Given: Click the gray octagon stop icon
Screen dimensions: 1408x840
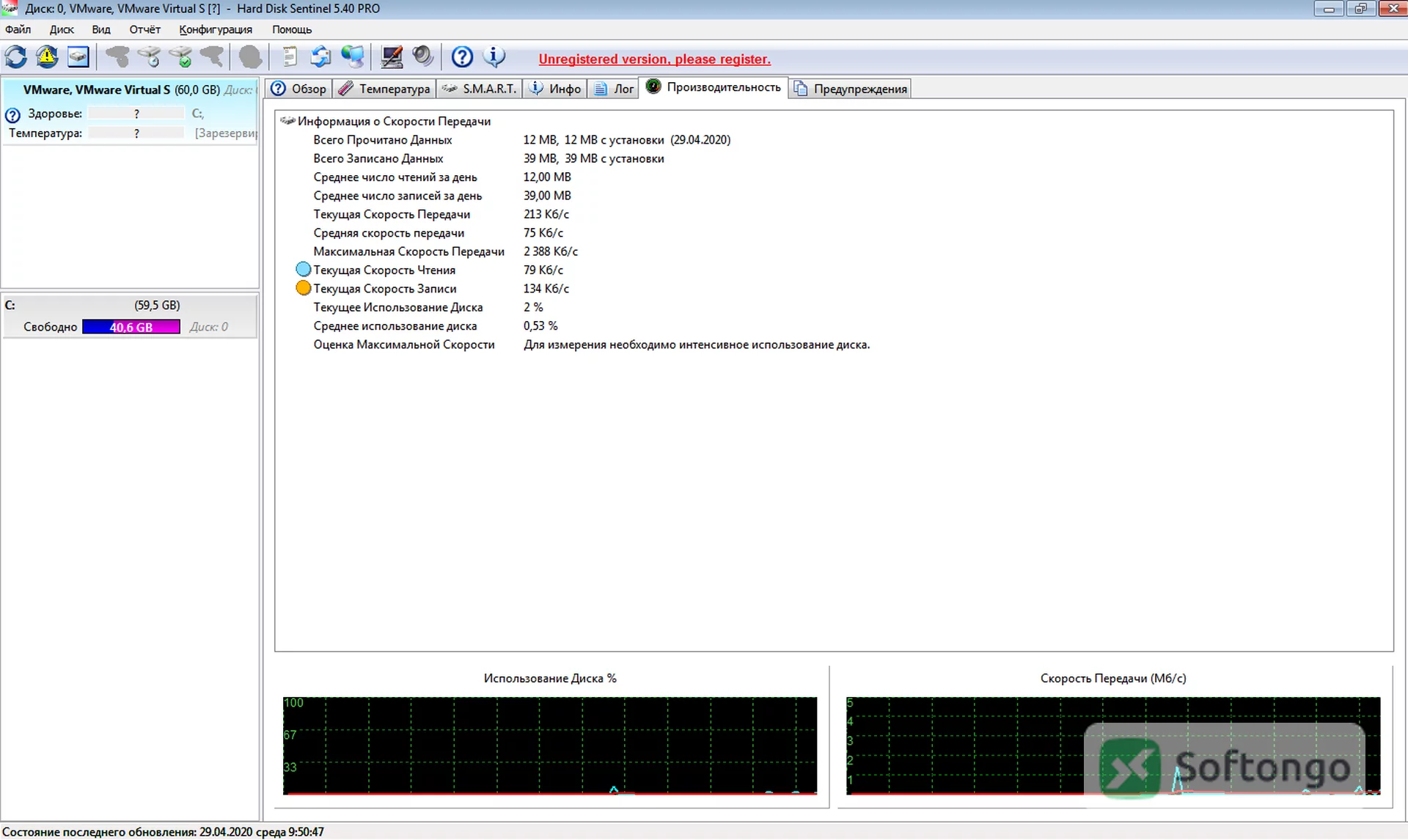Looking at the screenshot, I should 250,56.
